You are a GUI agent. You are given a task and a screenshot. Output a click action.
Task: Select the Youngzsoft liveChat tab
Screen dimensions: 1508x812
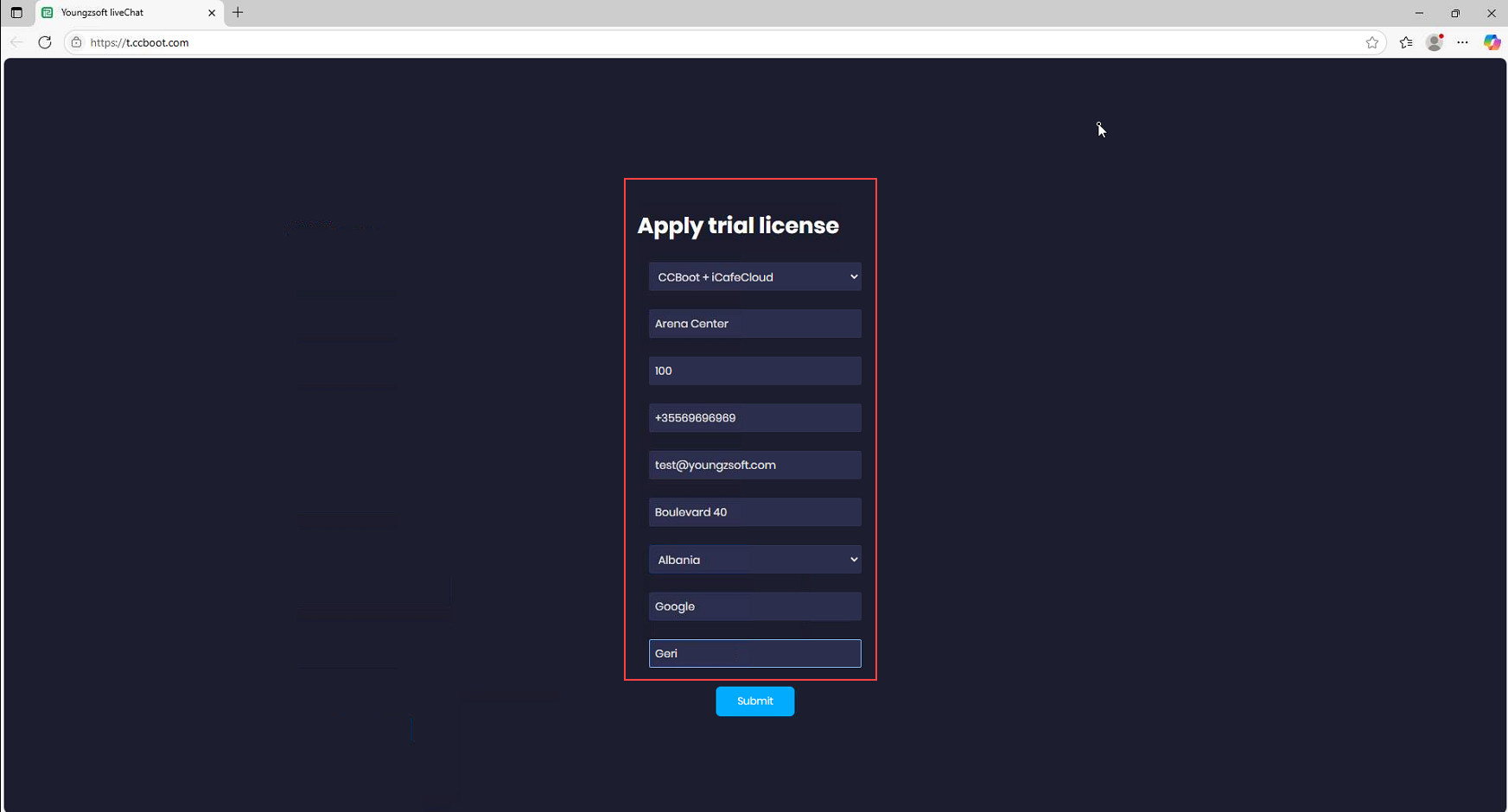point(130,13)
